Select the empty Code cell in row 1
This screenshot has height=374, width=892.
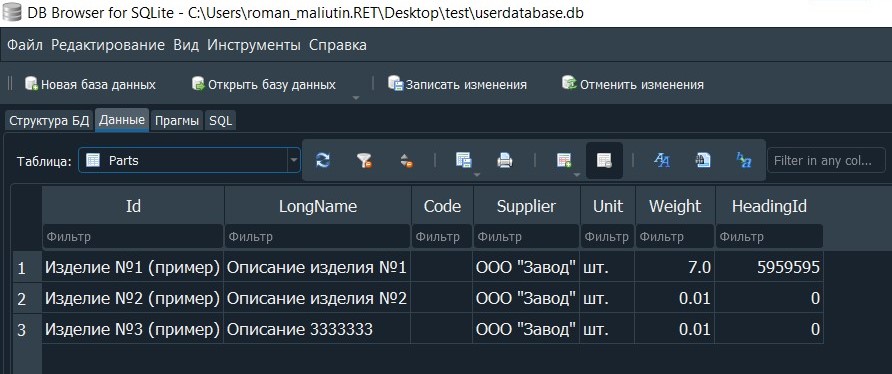[x=442, y=267]
